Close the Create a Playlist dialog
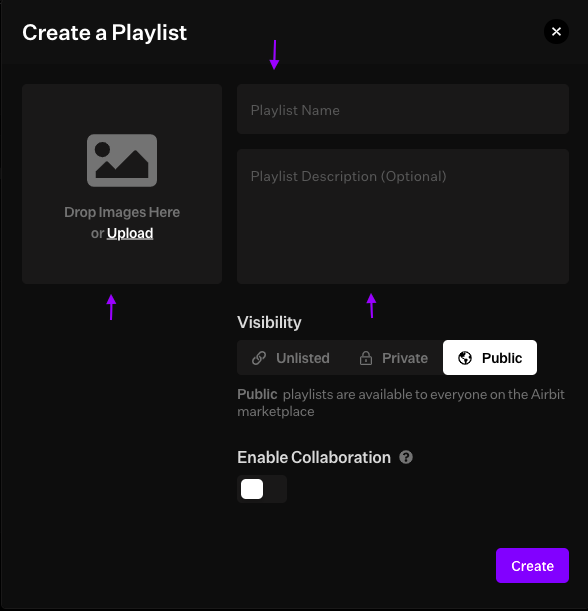 click(556, 32)
